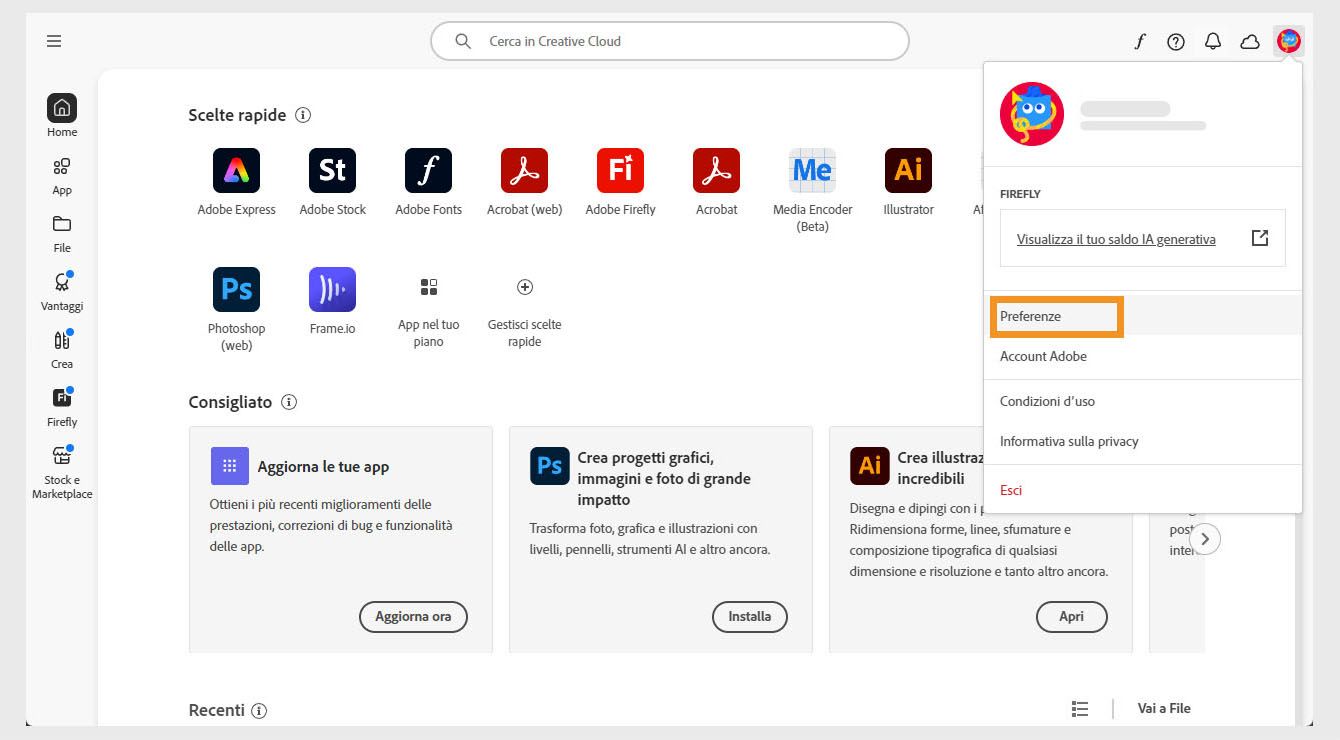Click Gestisci scelte rapide plus icon
Image resolution: width=1340 pixels, height=740 pixels.
(524, 287)
